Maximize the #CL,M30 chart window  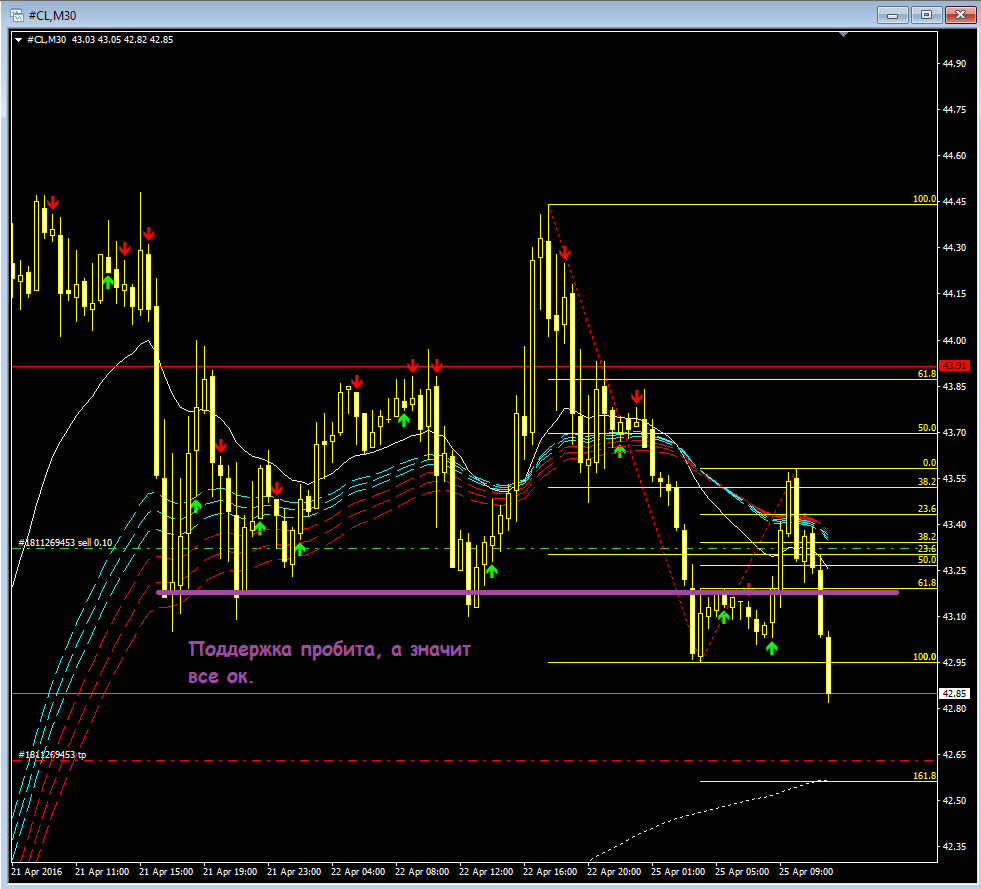click(x=927, y=15)
